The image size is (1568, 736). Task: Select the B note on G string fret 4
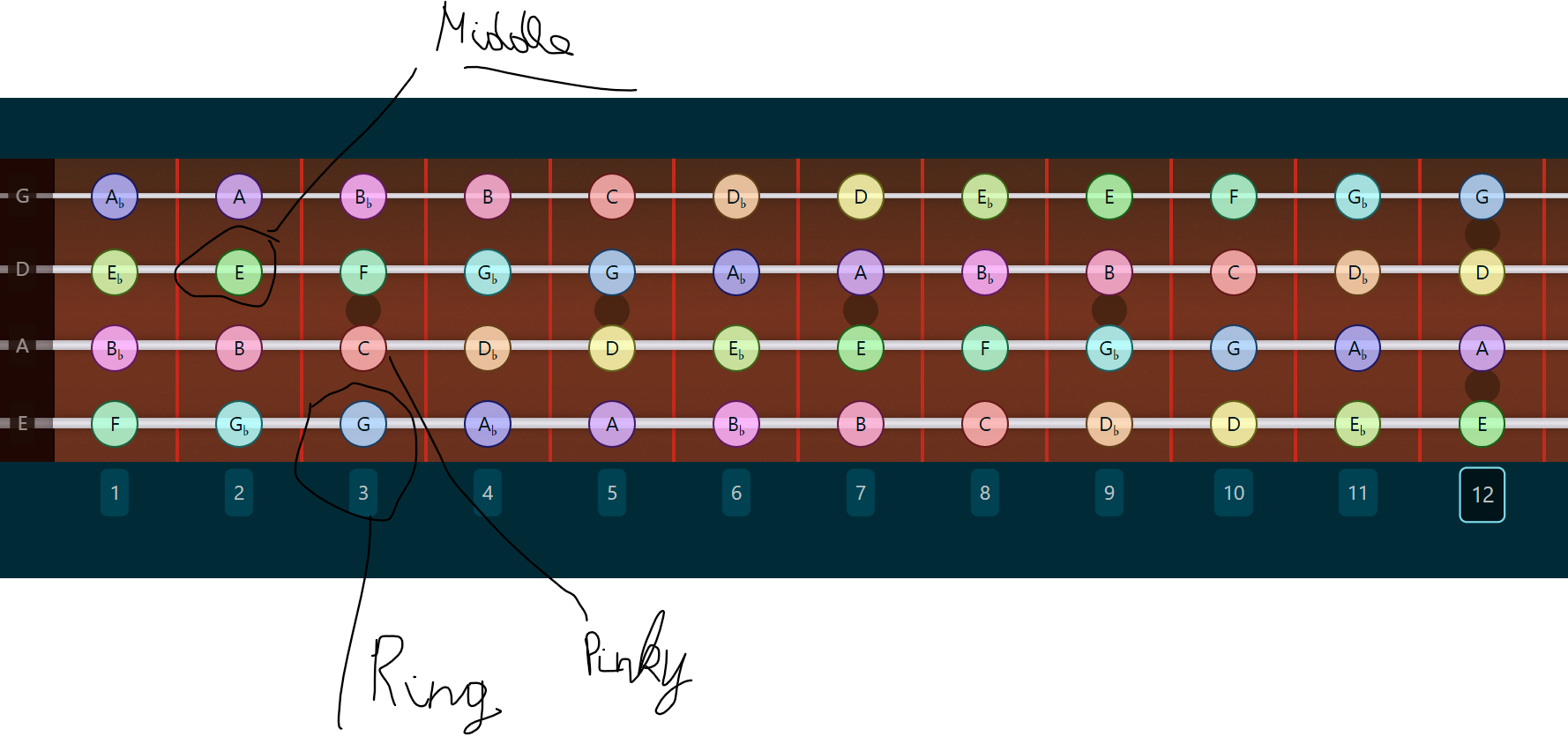(488, 197)
